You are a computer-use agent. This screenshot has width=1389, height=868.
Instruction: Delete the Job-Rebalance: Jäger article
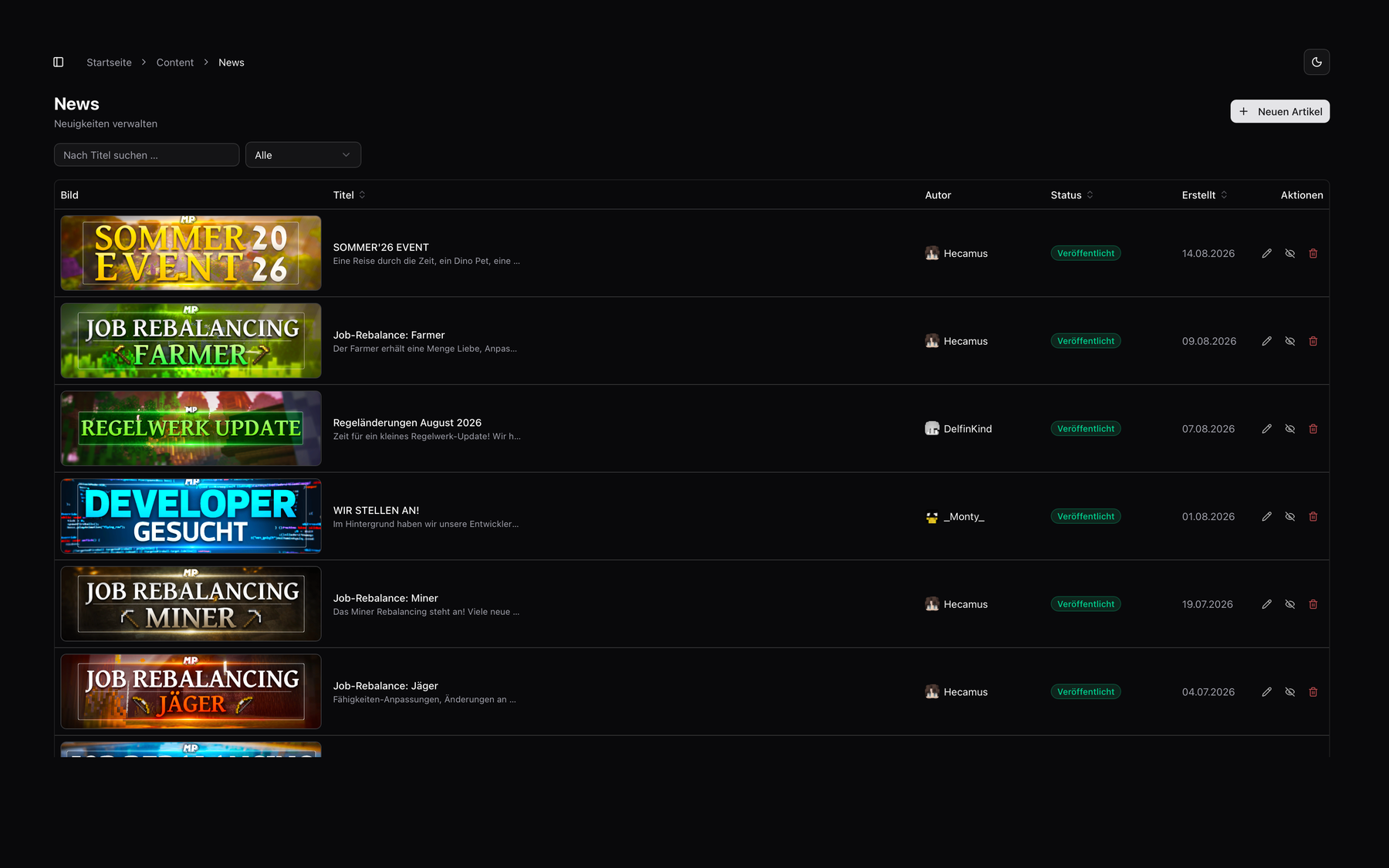pos(1313,692)
